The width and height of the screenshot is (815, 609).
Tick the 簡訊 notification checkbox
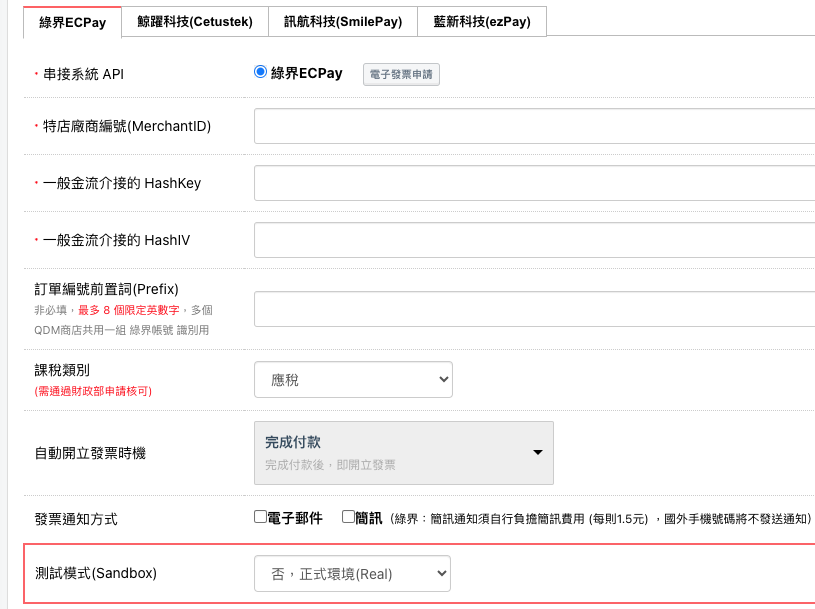coord(348,517)
